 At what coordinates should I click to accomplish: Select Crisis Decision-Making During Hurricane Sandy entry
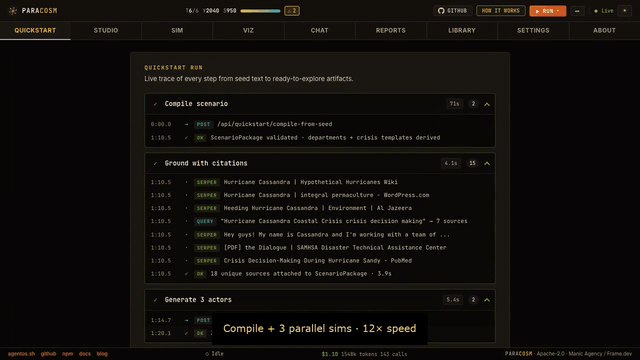(x=318, y=261)
